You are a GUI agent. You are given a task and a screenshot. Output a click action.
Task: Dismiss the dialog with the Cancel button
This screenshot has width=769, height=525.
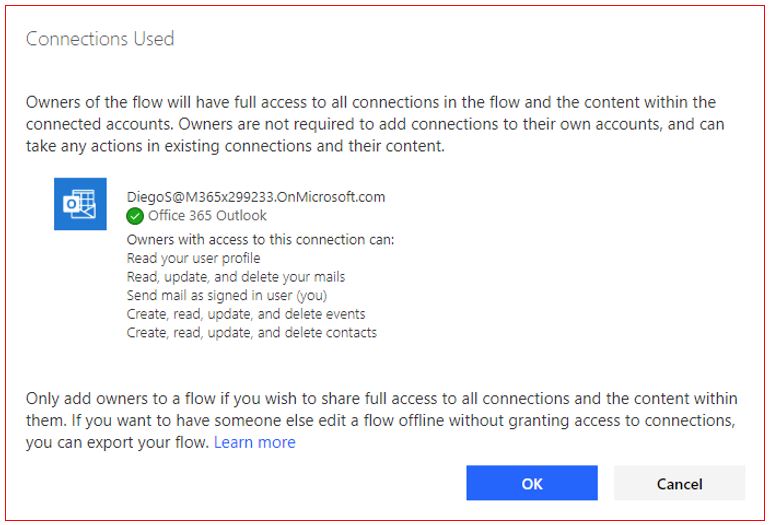(x=679, y=483)
